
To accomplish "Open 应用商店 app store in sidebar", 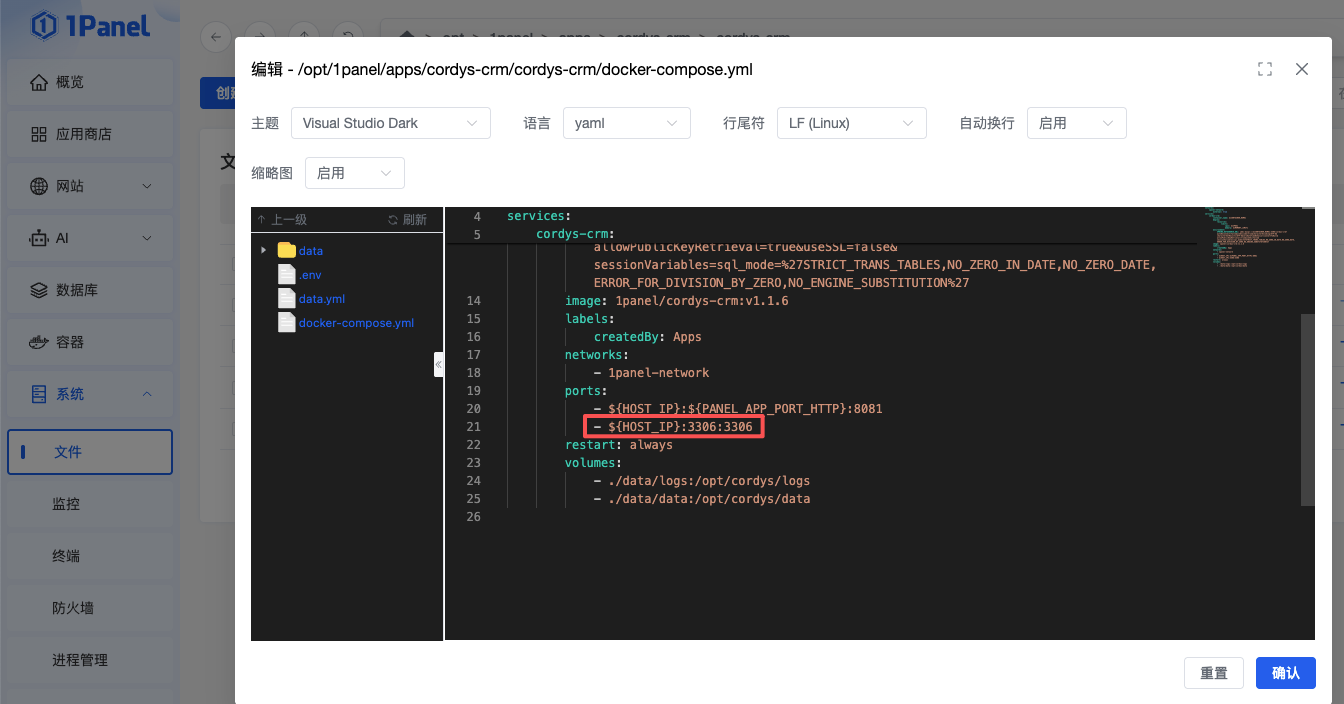I will [x=90, y=134].
